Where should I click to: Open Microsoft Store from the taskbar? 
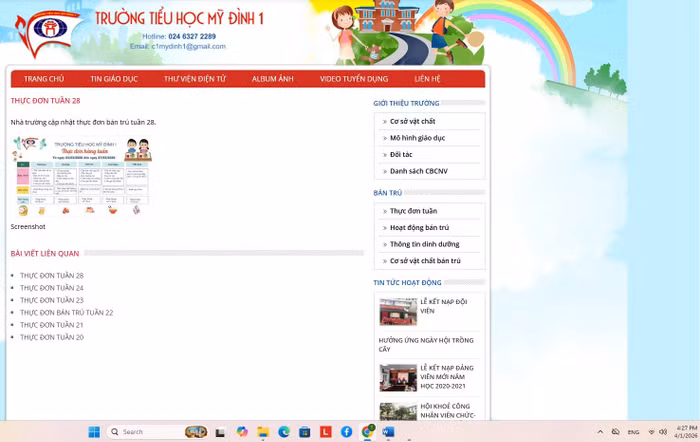[305, 432]
